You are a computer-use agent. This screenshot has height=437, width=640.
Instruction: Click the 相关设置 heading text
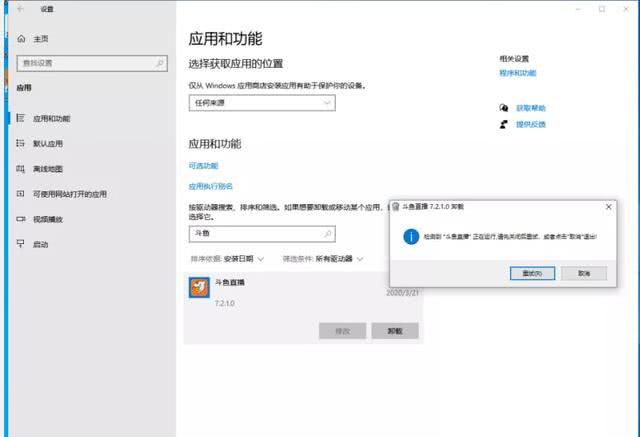(x=514, y=59)
